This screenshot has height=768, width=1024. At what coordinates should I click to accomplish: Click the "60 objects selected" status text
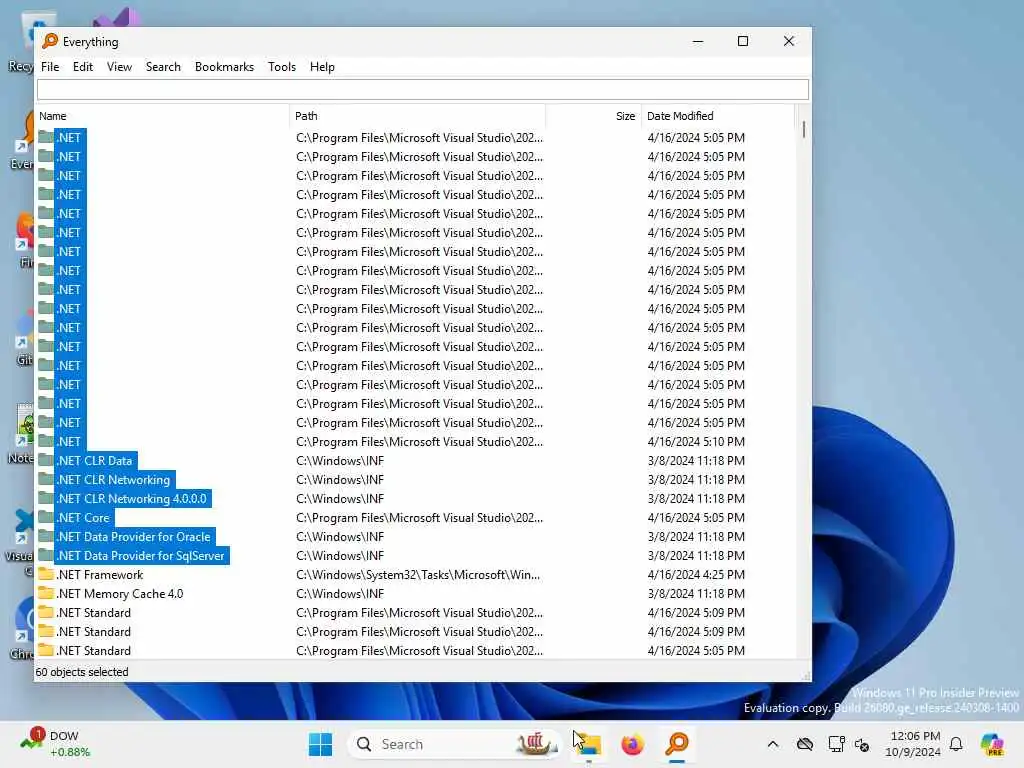point(82,671)
